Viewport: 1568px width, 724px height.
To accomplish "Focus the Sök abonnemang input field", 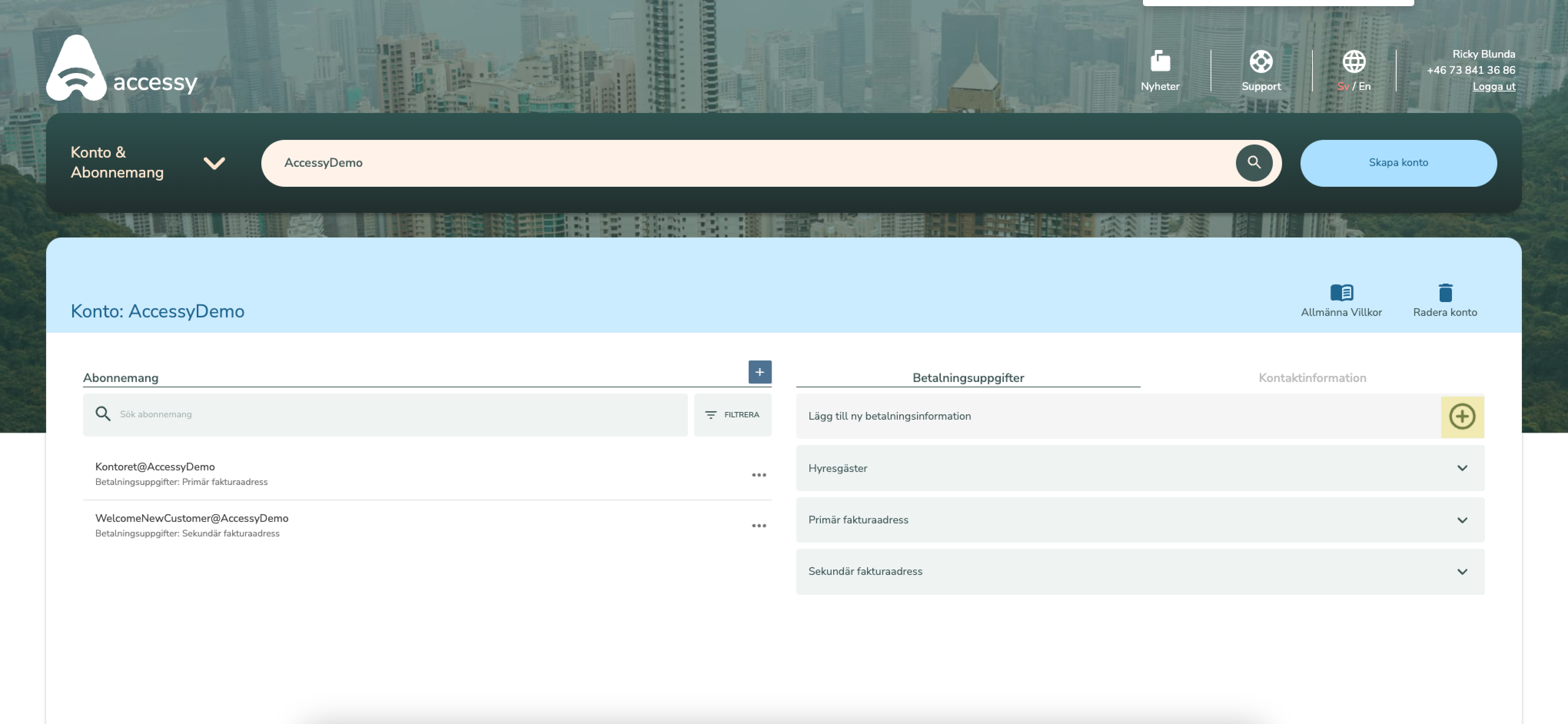I will click(x=385, y=414).
